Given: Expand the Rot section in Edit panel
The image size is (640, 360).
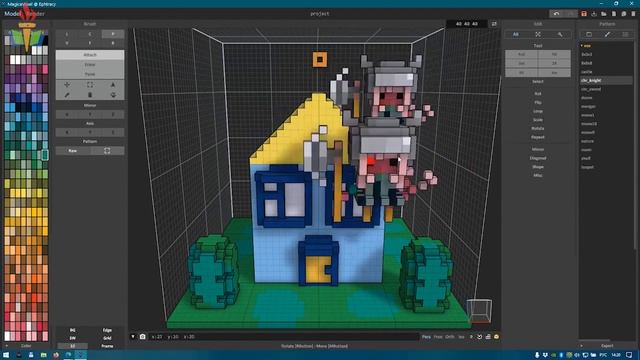Looking at the screenshot, I should click(538, 93).
